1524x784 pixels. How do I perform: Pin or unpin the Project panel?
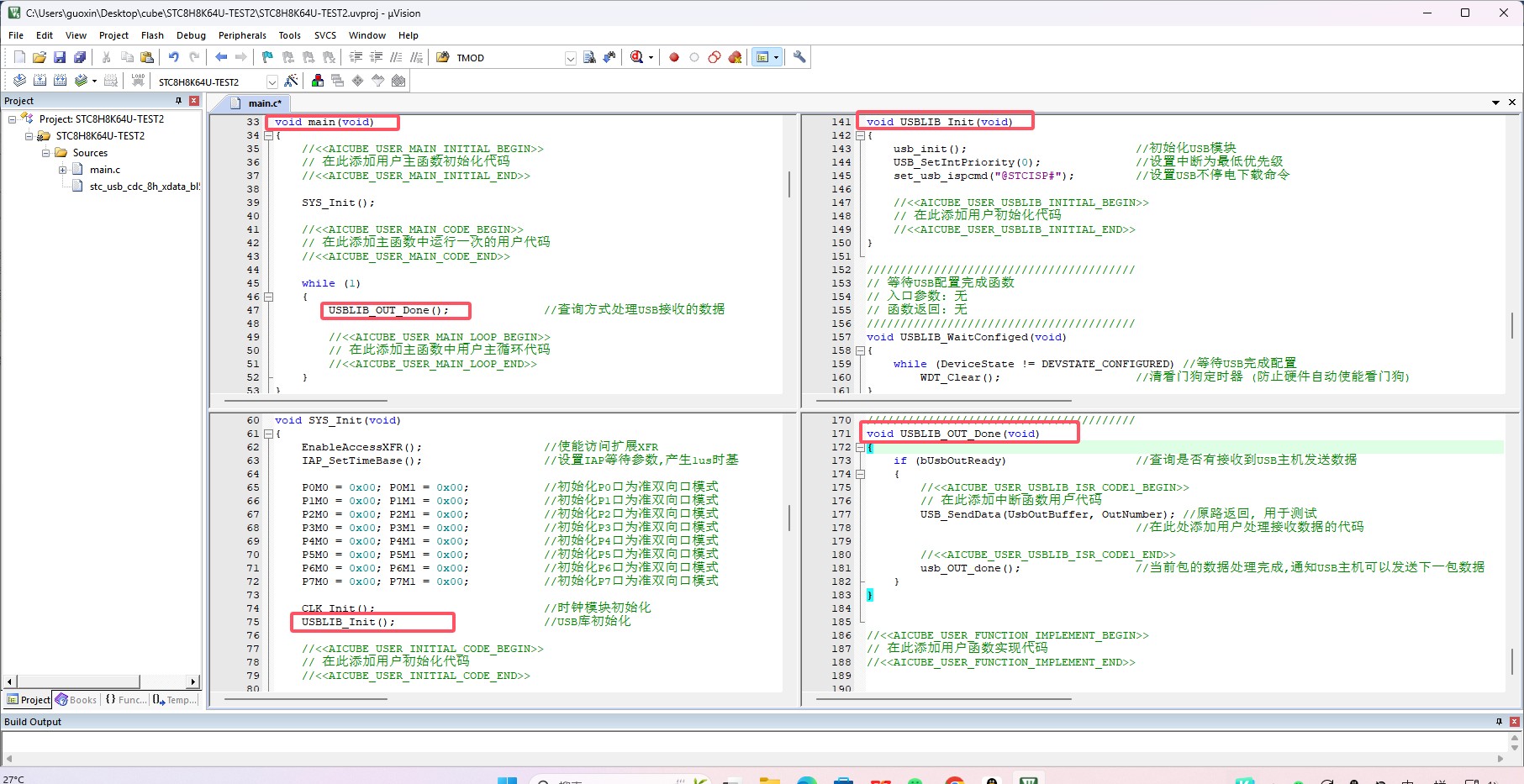[x=178, y=101]
